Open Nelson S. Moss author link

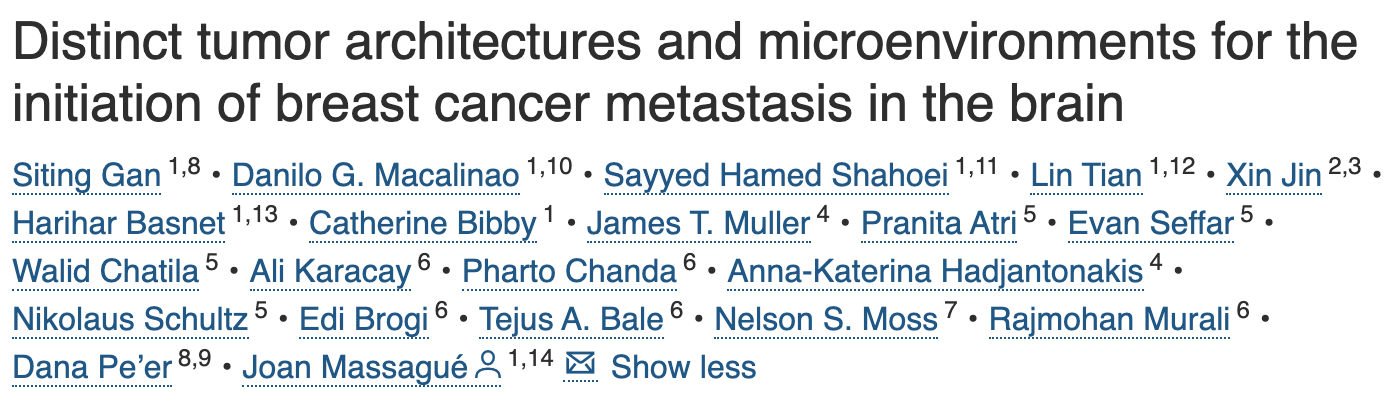tap(827, 319)
